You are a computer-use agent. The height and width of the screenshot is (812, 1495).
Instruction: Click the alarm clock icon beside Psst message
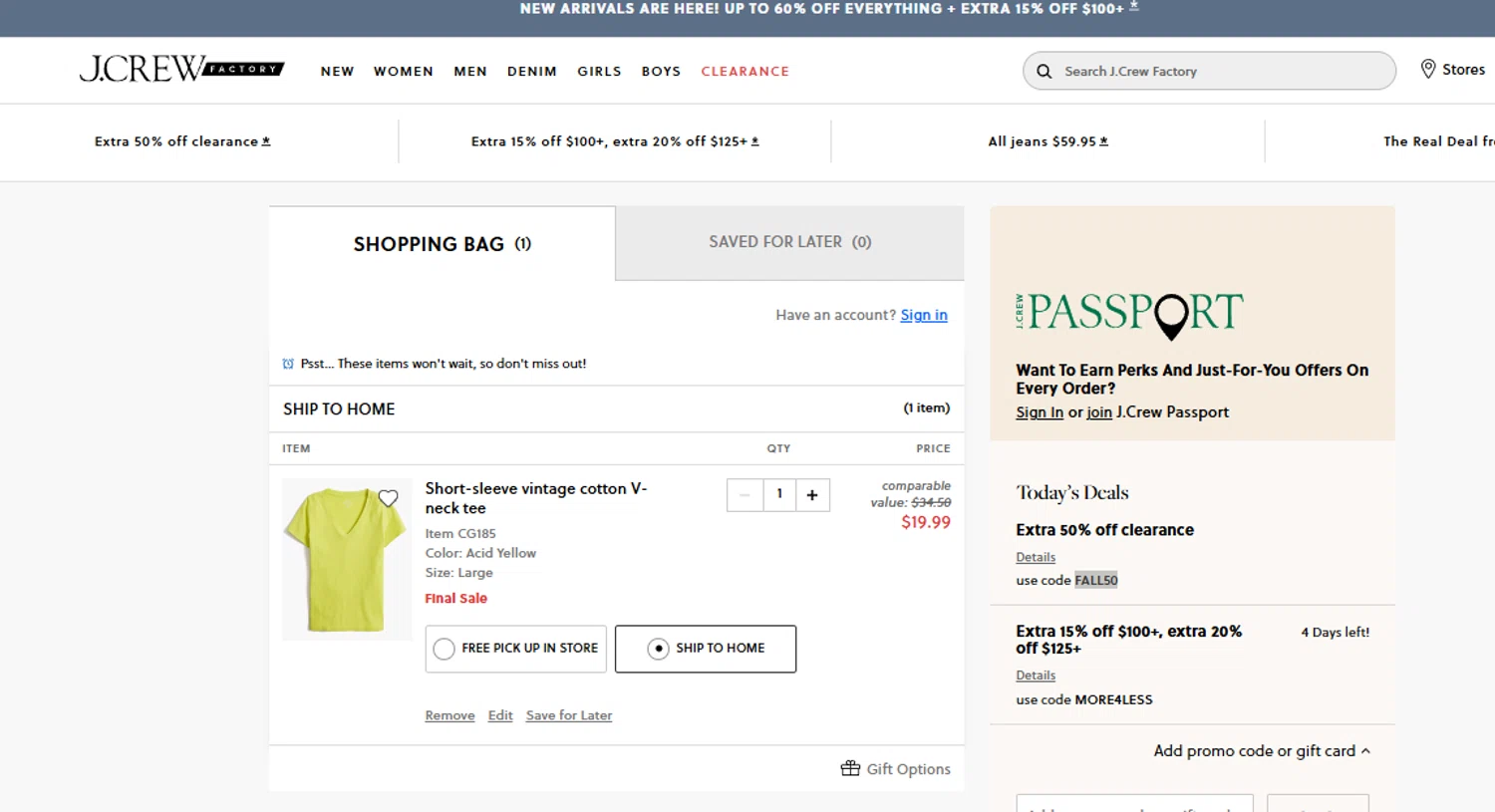(x=288, y=364)
